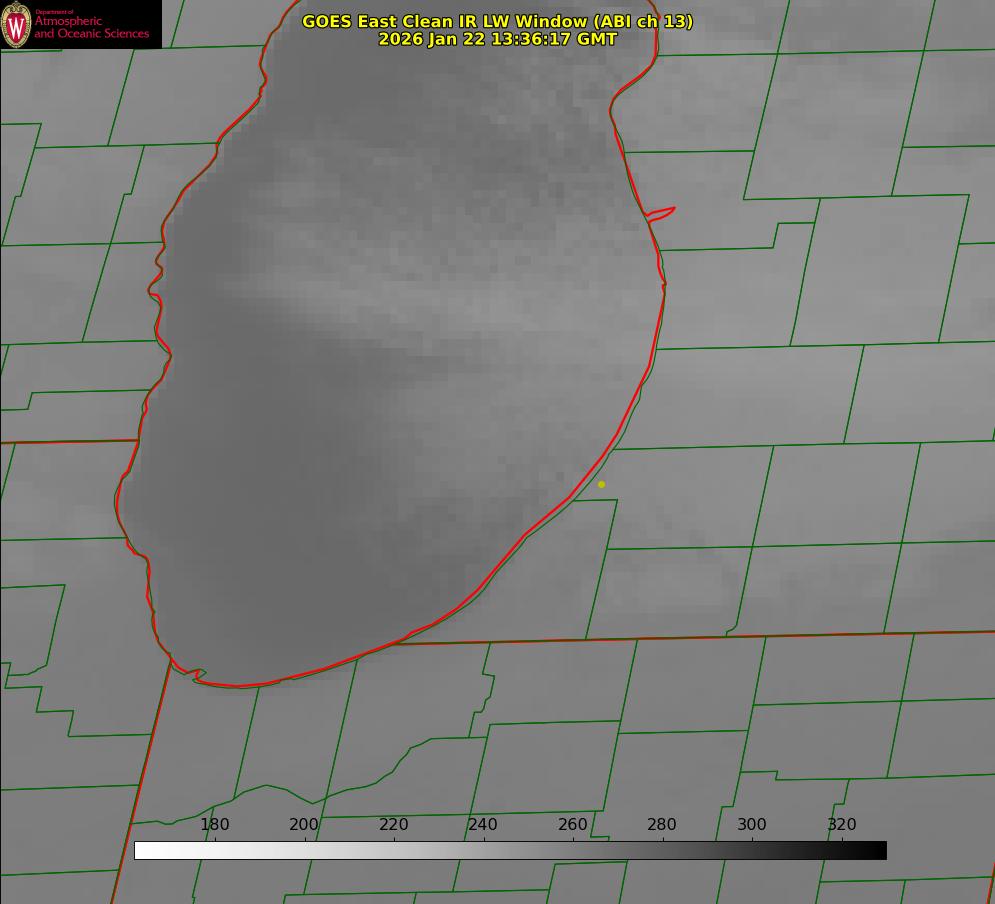
Task: Select the 280 label on the colorbar
Action: pyautogui.click(x=662, y=825)
